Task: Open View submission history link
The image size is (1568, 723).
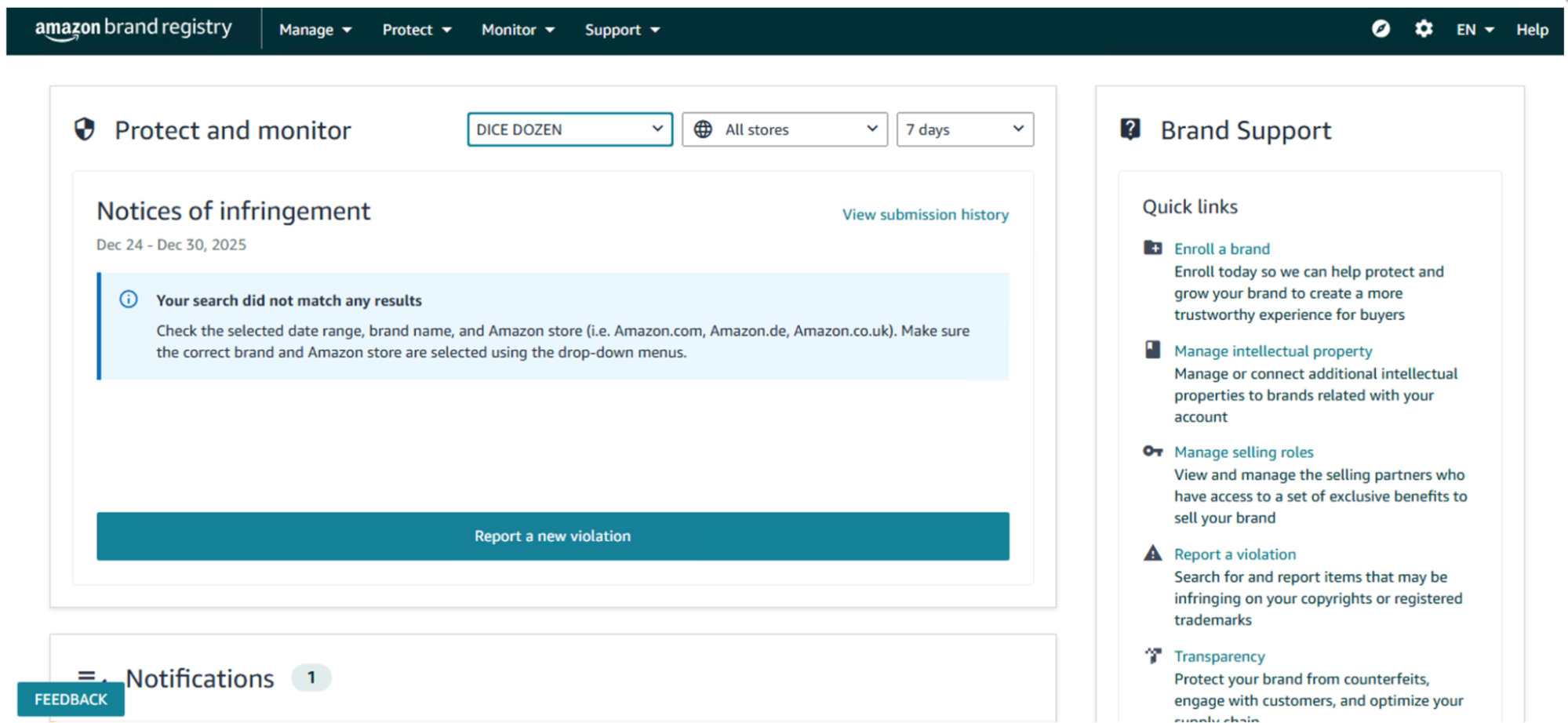Action: pos(926,215)
